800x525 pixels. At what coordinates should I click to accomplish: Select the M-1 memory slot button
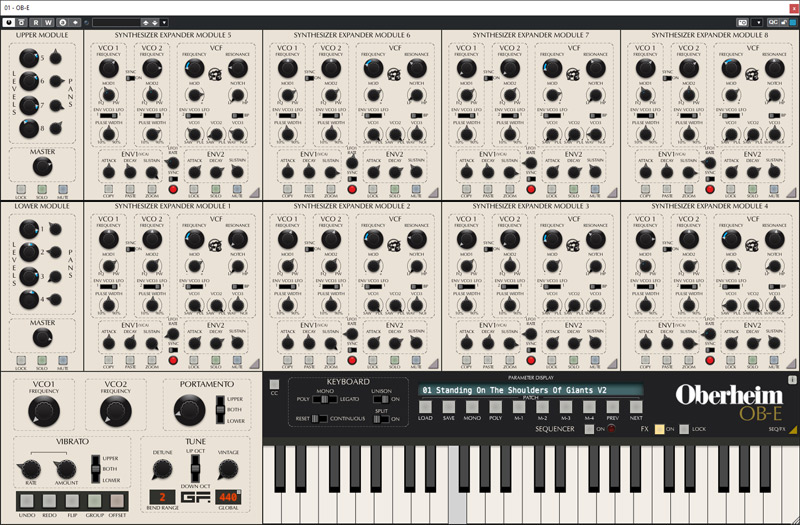[x=519, y=406]
